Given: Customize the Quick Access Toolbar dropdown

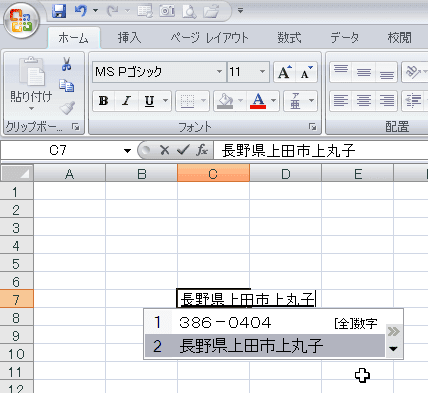Looking at the screenshot, I should [x=240, y=11].
